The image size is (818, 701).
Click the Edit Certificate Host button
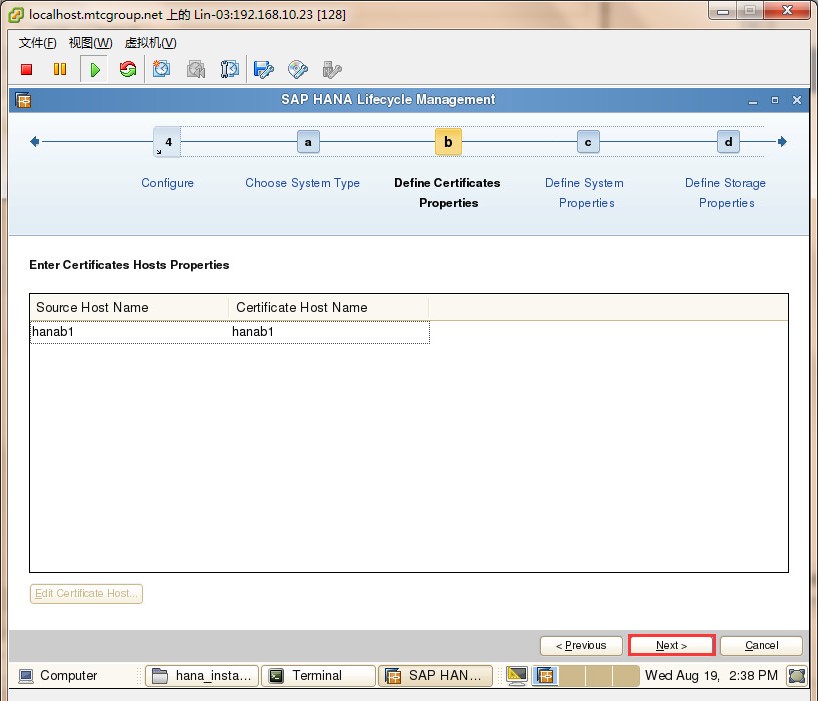[86, 594]
